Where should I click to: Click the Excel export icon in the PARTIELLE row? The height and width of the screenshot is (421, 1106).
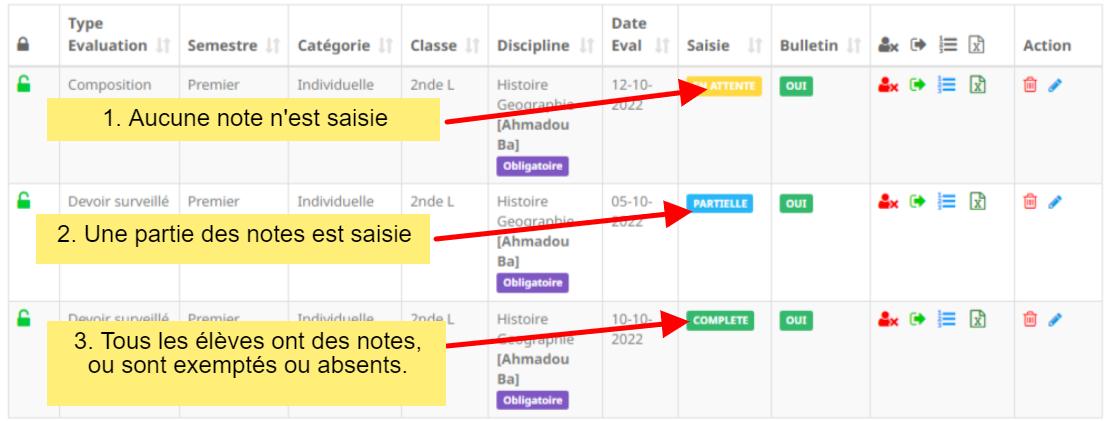pos(978,203)
